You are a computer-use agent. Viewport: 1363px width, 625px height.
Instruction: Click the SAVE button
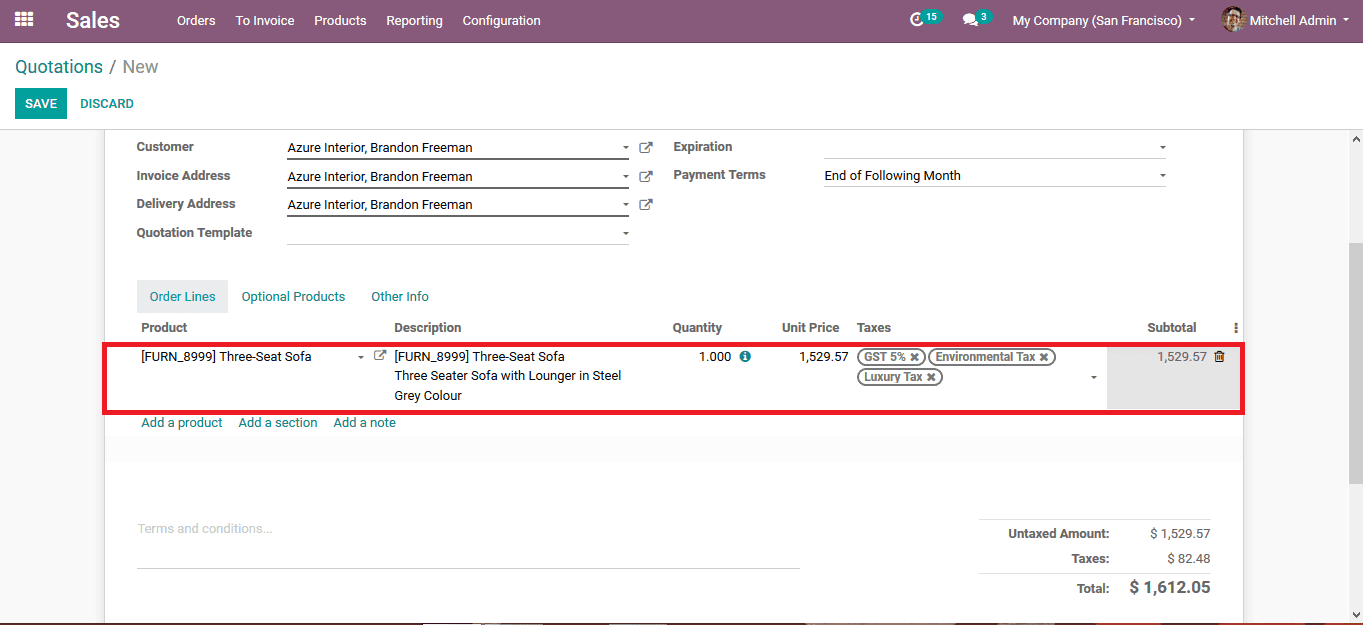[41, 104]
